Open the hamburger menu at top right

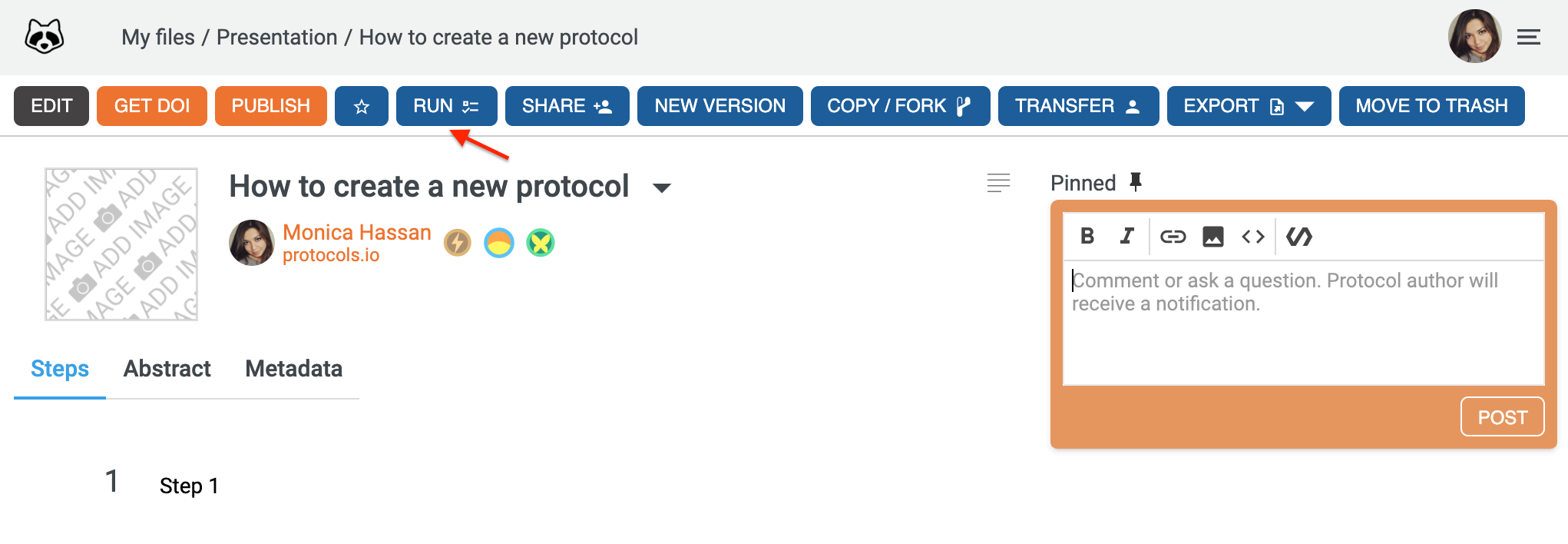[1528, 36]
